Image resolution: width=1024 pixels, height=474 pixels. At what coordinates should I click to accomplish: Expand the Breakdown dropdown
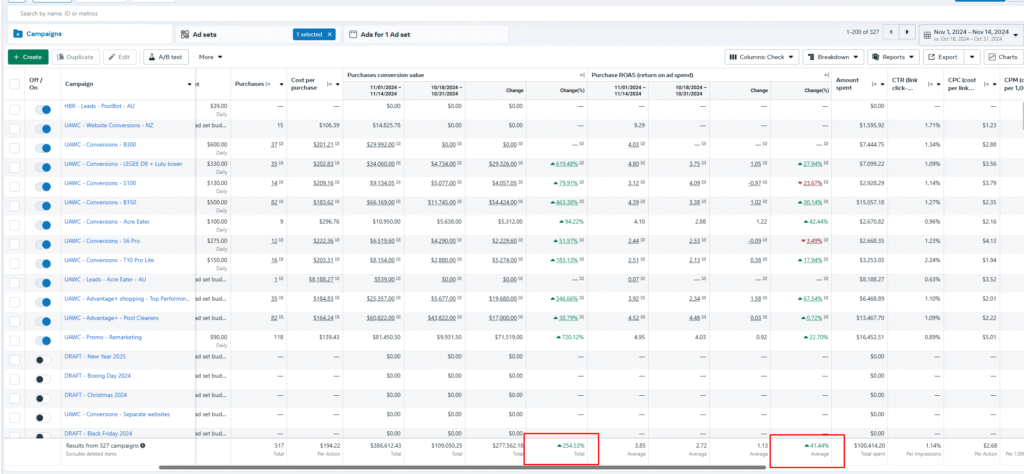[834, 57]
